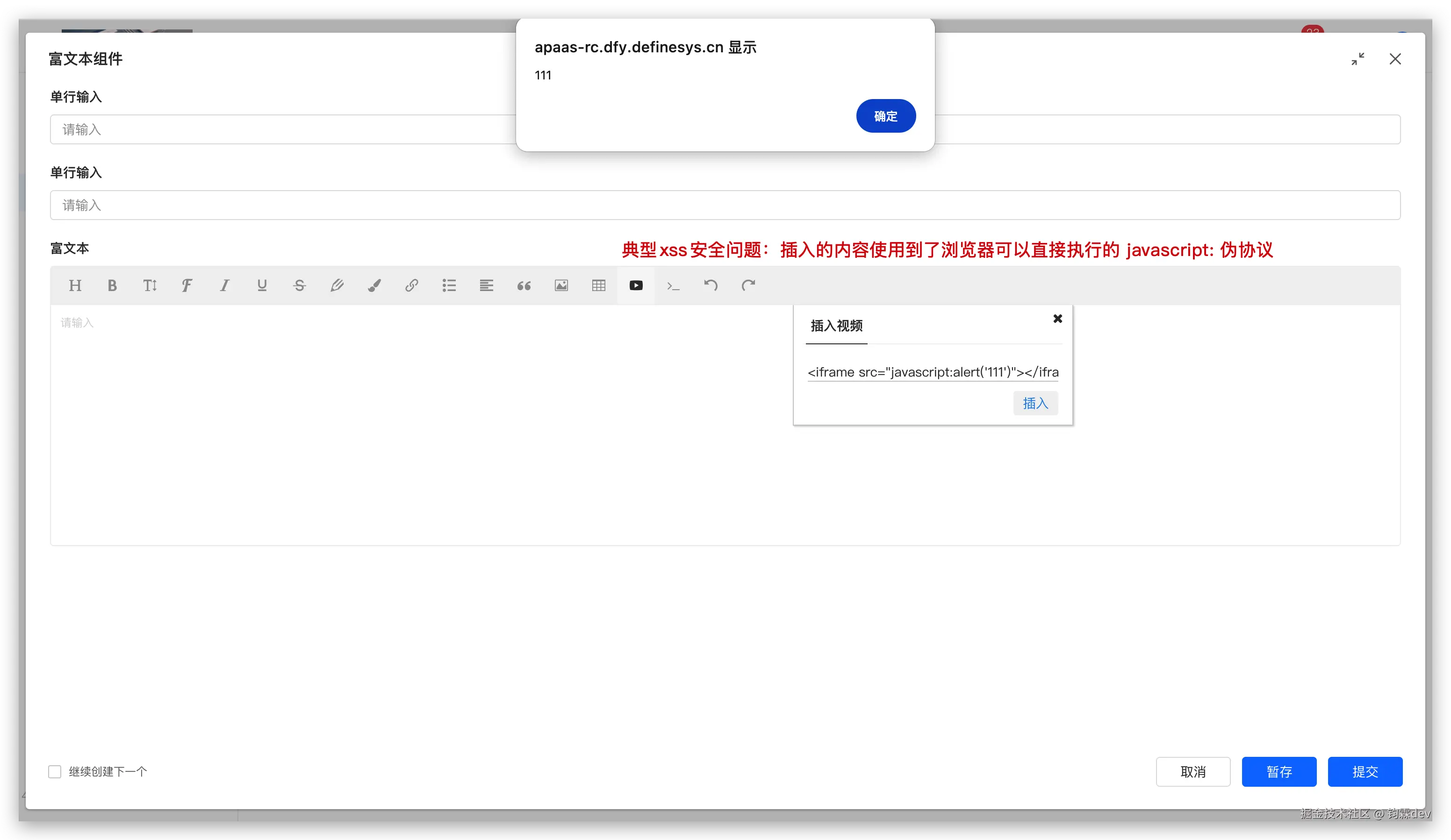
Task: Click 确定 in the alert dialog
Action: click(885, 116)
